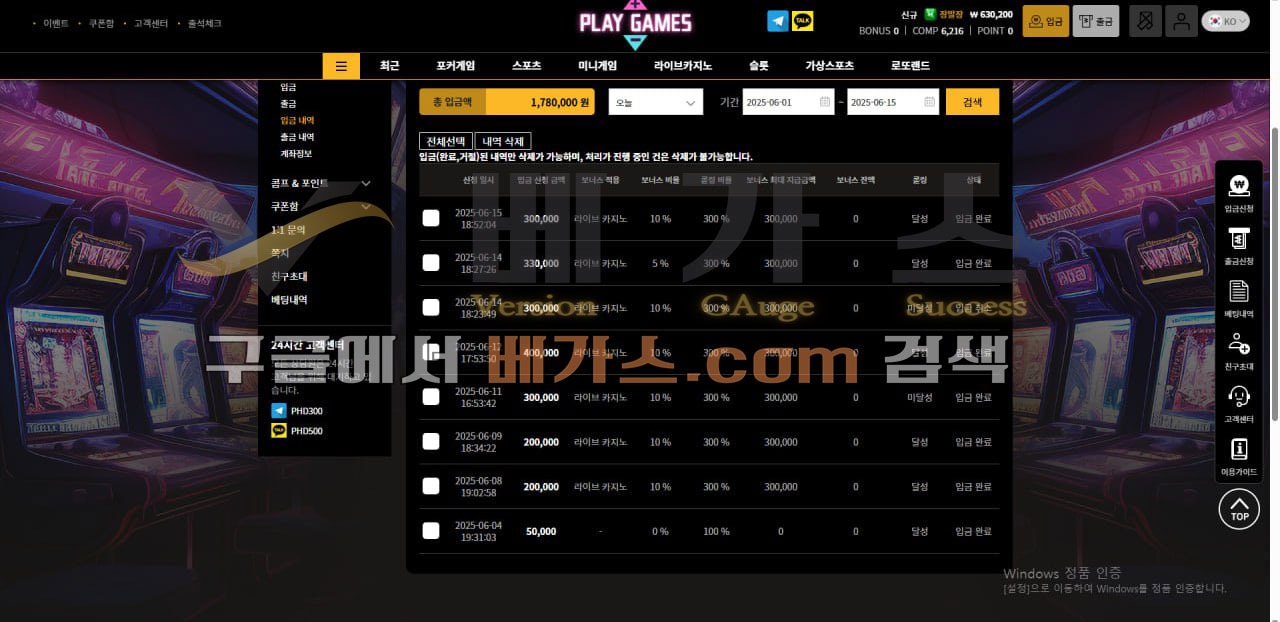The image size is (1280, 622).
Task: Open betting history icon in right sidebar
Action: pos(1239,291)
